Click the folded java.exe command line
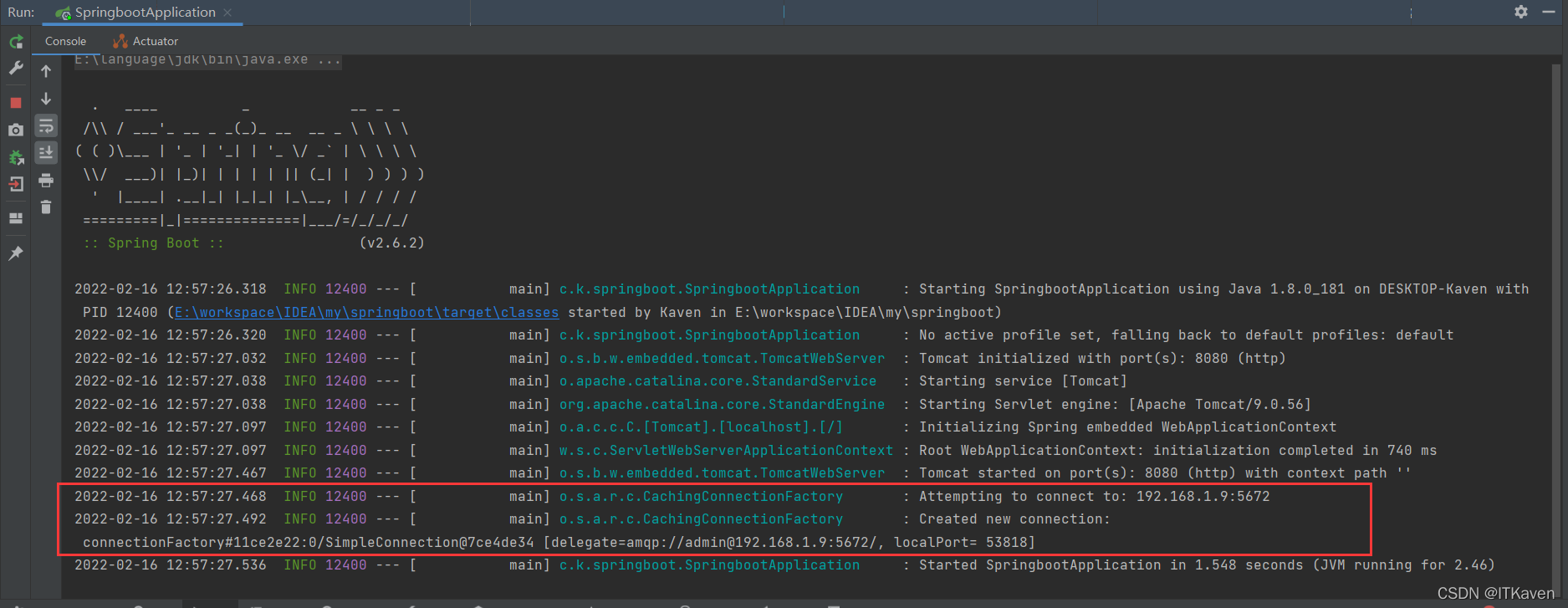The height and width of the screenshot is (608, 1568). [207, 60]
